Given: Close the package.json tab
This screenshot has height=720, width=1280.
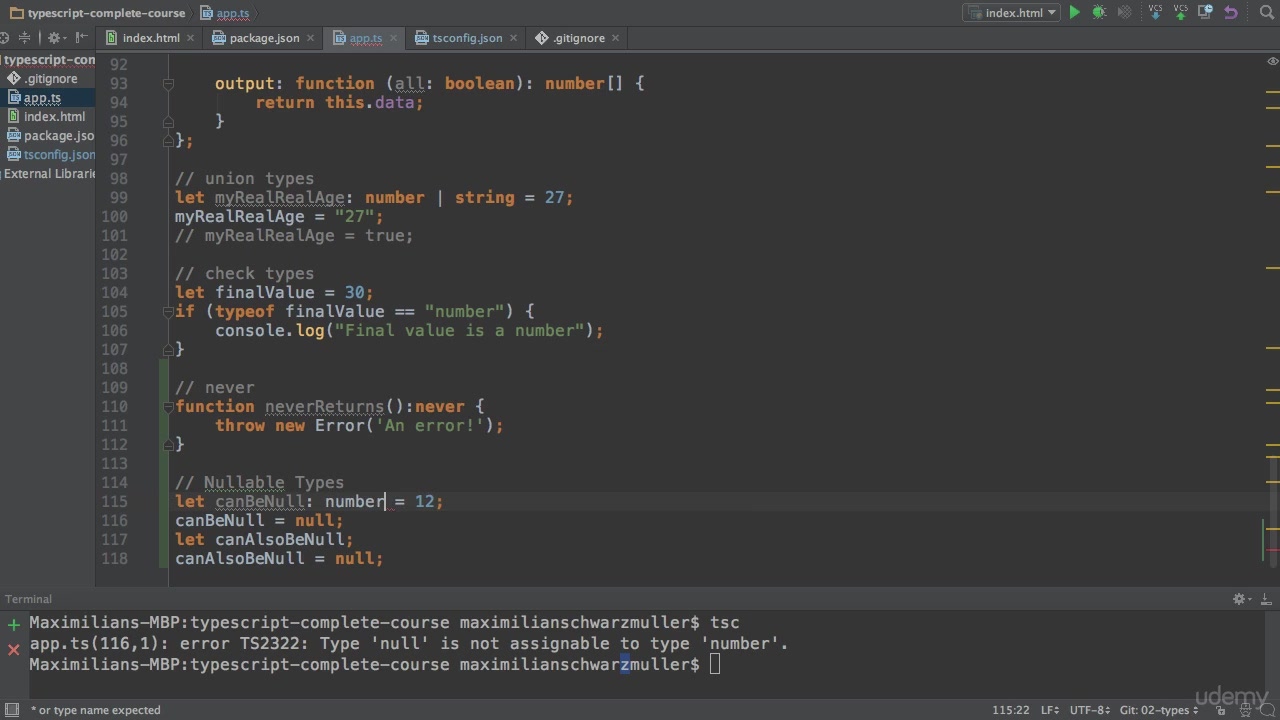Looking at the screenshot, I should 310,38.
